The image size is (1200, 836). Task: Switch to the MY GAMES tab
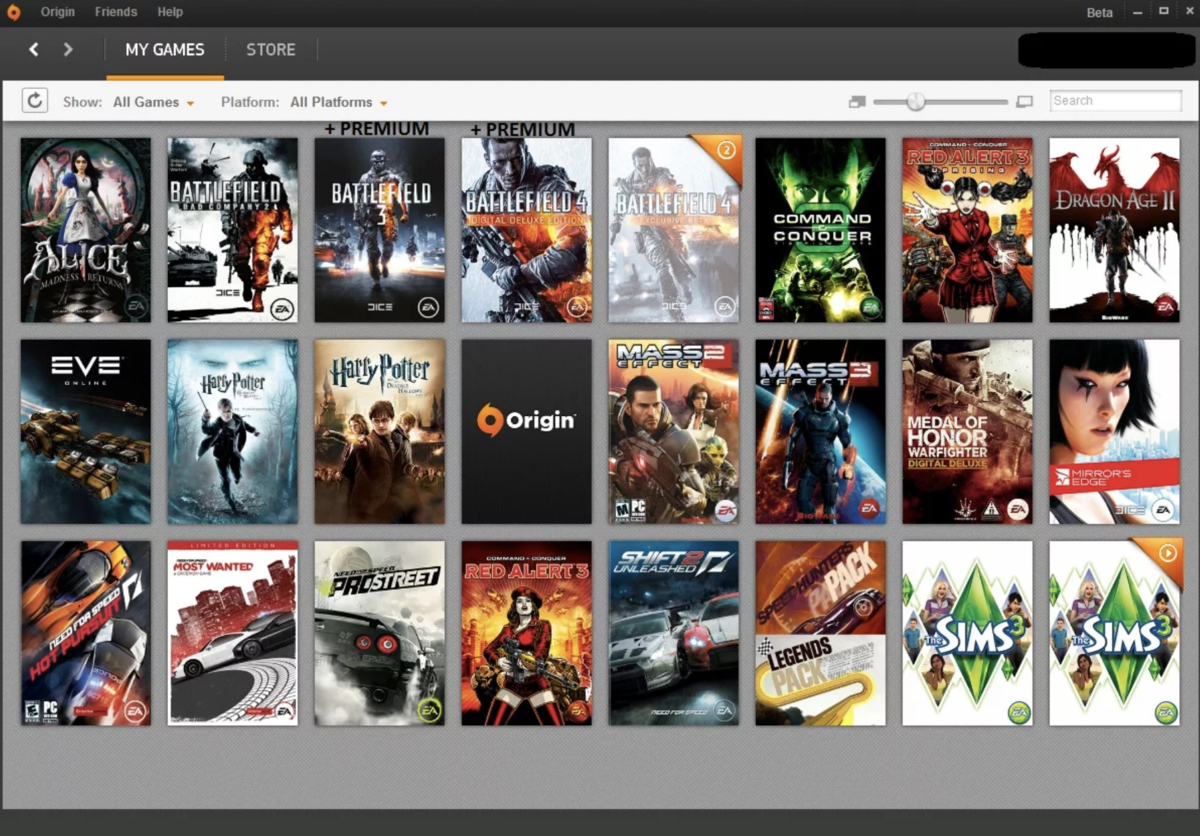[x=165, y=49]
